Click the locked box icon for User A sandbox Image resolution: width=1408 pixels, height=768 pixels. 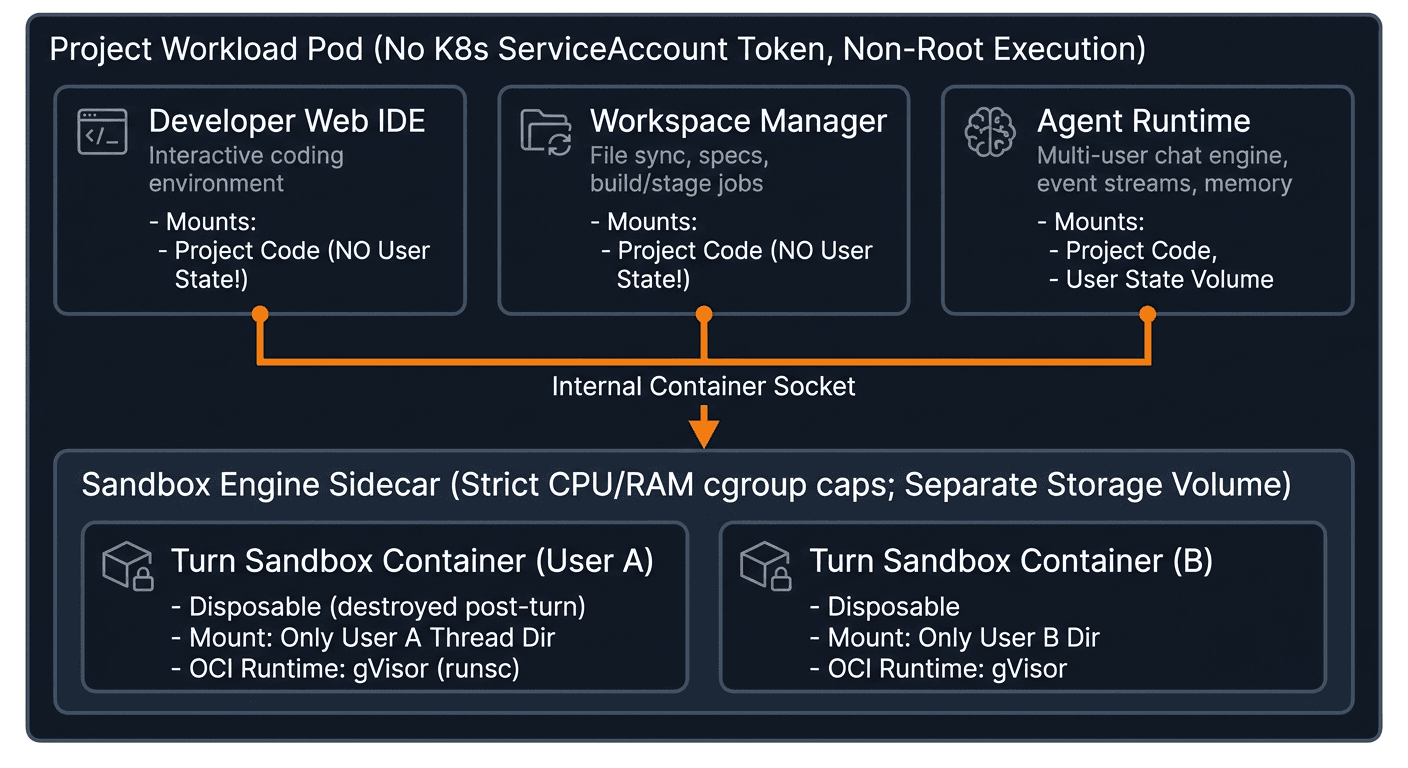click(128, 566)
